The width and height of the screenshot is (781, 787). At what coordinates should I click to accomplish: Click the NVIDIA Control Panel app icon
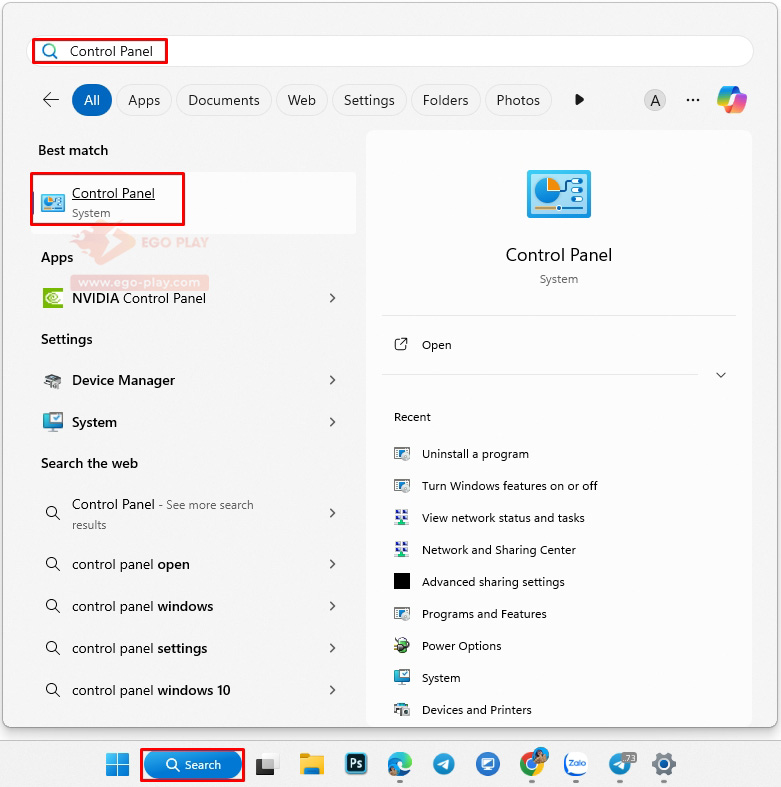[x=53, y=298]
